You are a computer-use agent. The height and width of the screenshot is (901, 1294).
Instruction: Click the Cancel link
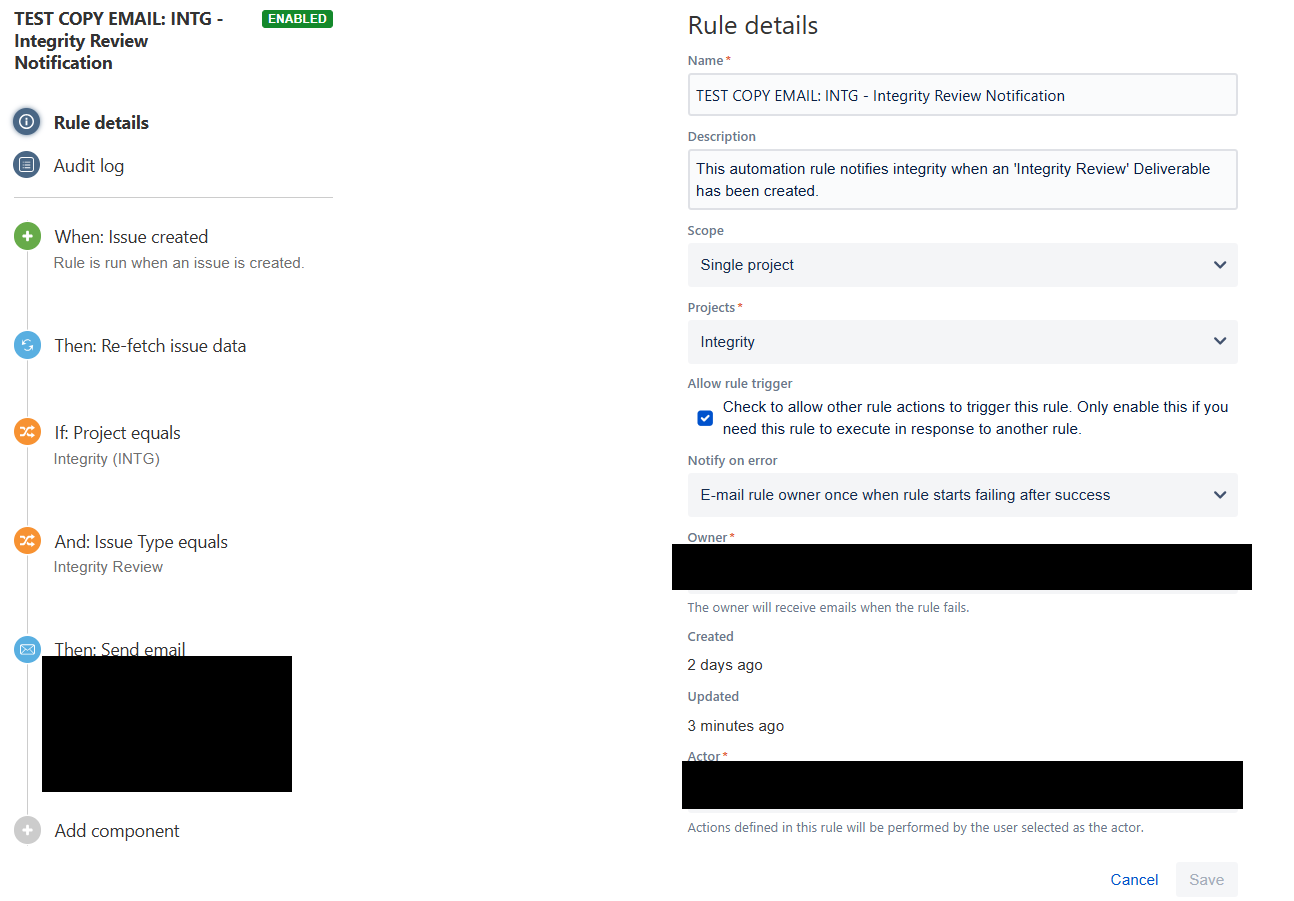tap(1134, 880)
